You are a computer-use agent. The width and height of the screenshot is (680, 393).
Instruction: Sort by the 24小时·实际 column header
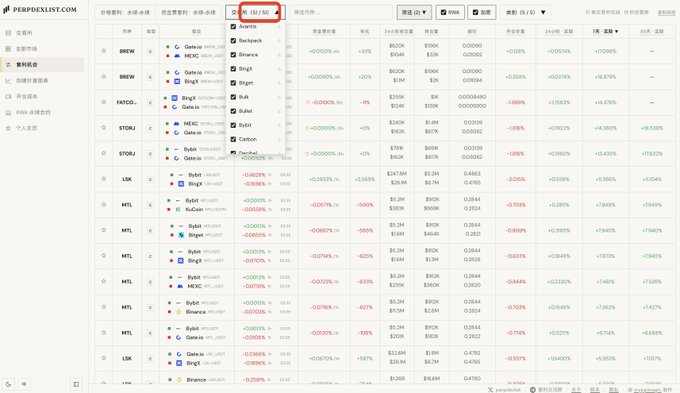point(559,31)
